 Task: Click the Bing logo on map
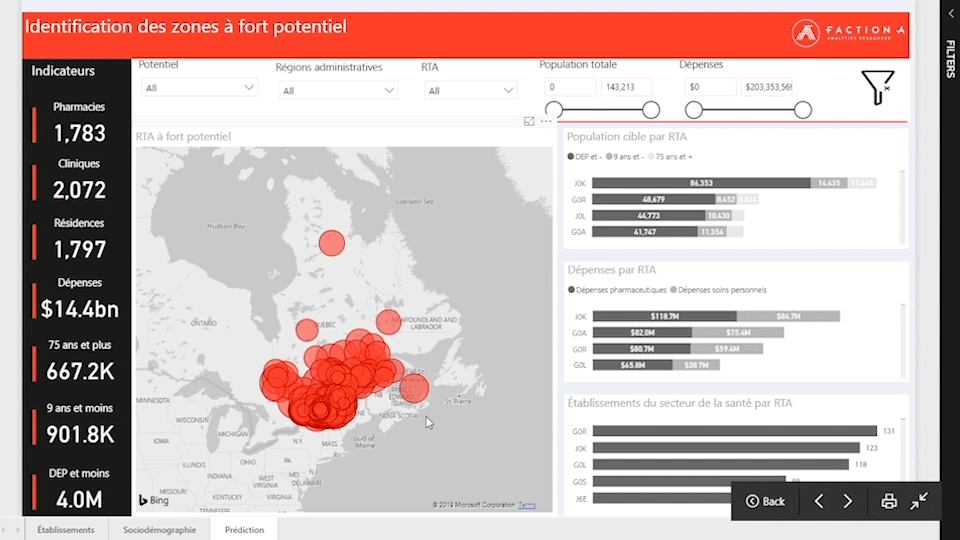pyautogui.click(x=154, y=500)
